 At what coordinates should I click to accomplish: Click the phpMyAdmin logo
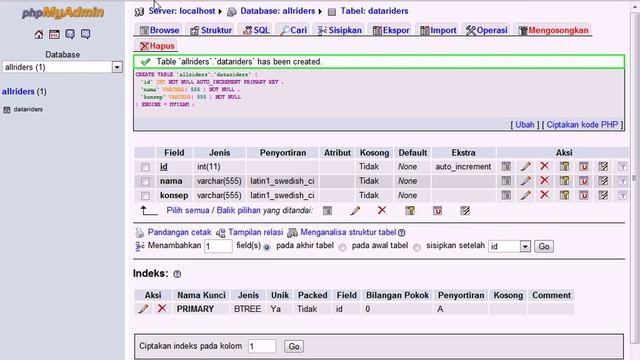(63, 13)
